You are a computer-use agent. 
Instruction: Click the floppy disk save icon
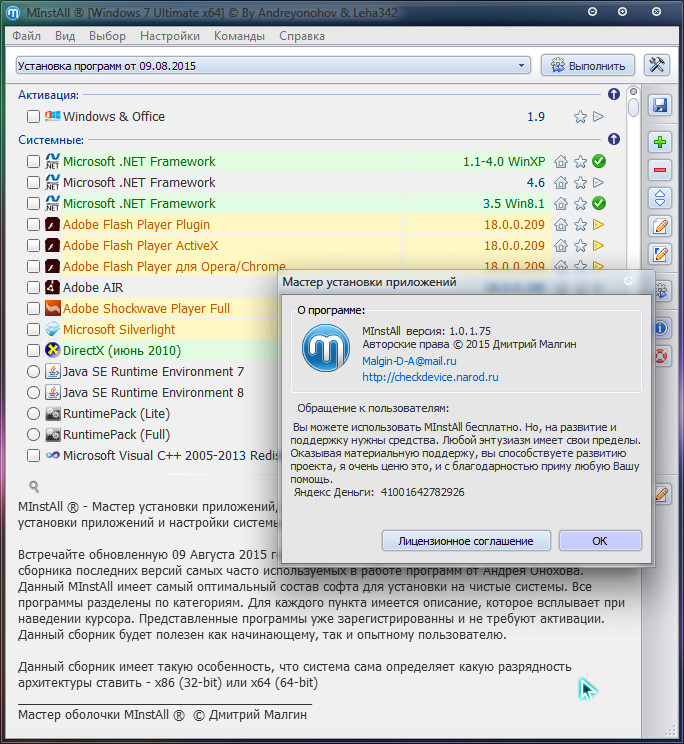click(x=660, y=105)
